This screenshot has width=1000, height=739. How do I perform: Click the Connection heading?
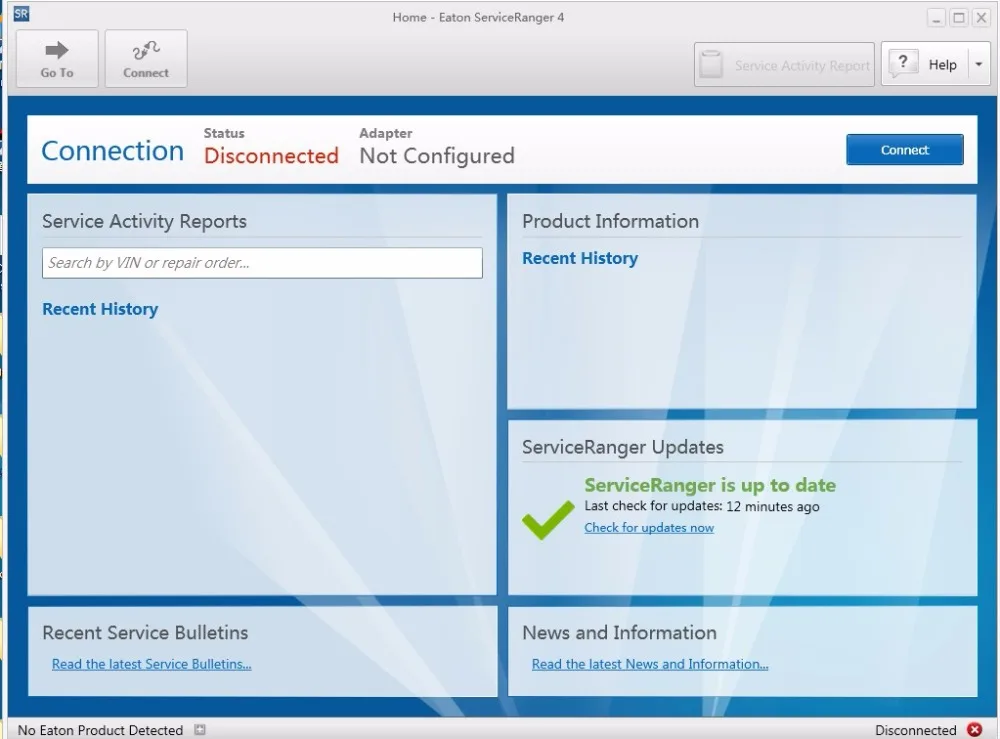[112, 151]
